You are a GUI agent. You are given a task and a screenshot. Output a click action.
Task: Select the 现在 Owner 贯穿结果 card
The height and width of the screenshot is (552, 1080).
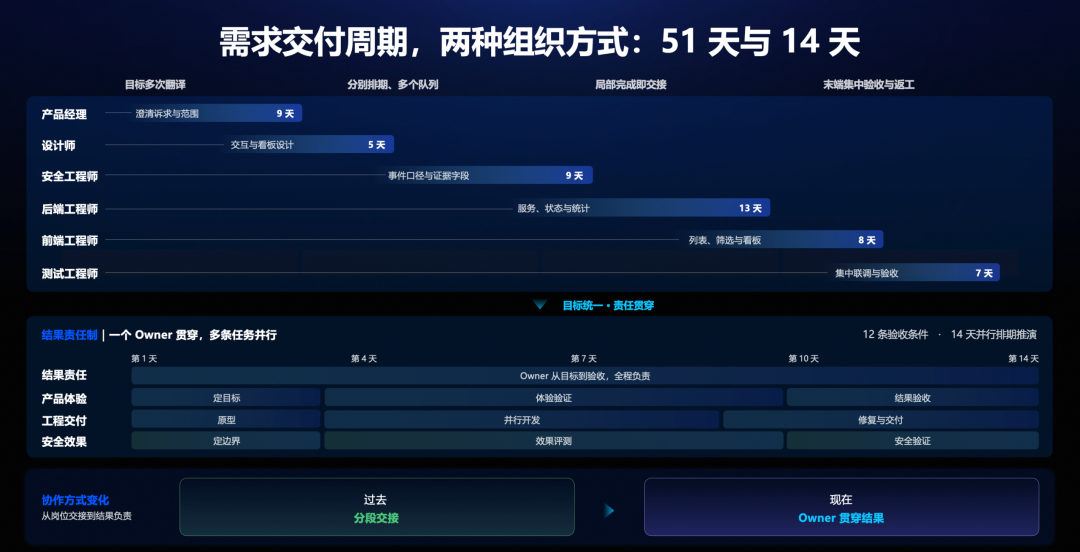pos(841,507)
